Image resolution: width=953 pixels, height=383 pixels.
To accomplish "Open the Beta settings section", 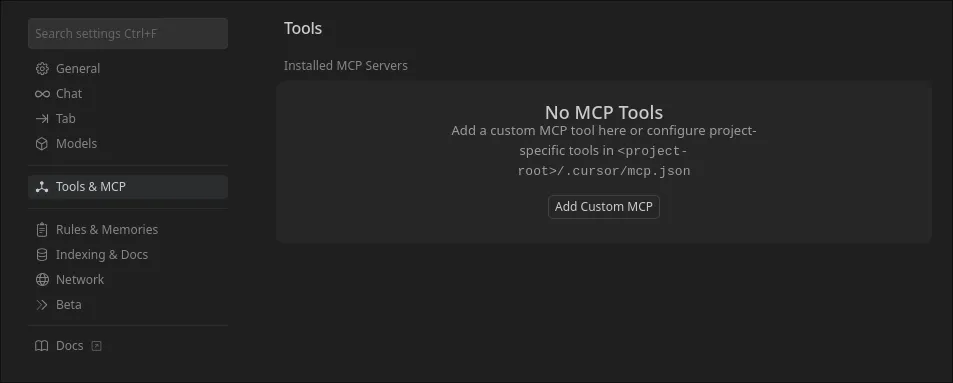I will (x=128, y=305).
